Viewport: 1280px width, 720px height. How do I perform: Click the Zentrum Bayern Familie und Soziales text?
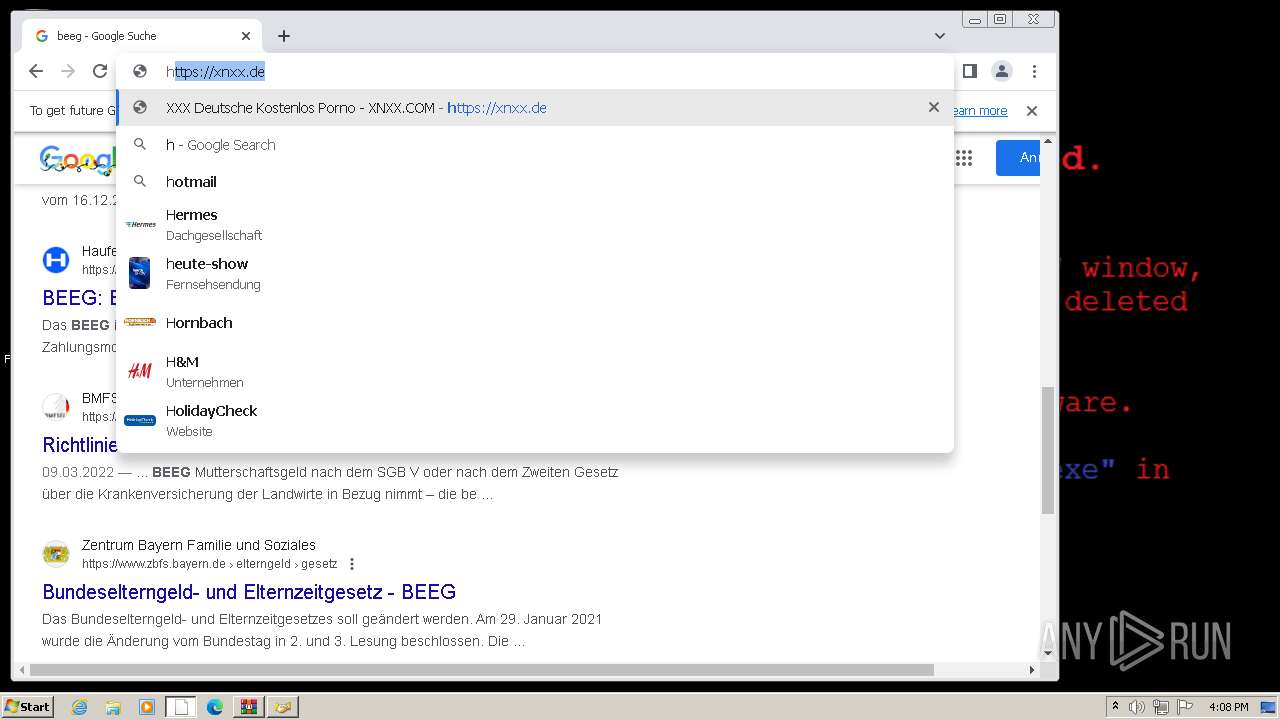click(199, 545)
